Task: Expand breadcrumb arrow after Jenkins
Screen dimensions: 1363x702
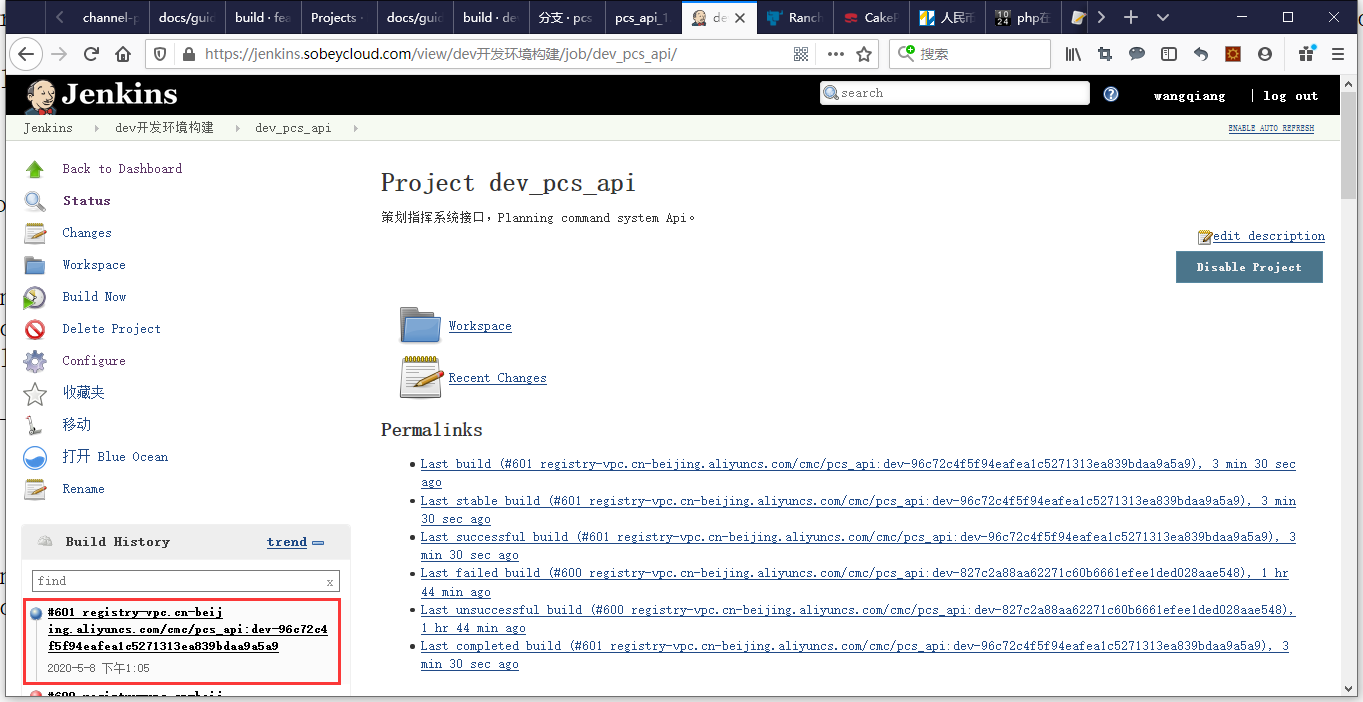Action: (x=97, y=128)
